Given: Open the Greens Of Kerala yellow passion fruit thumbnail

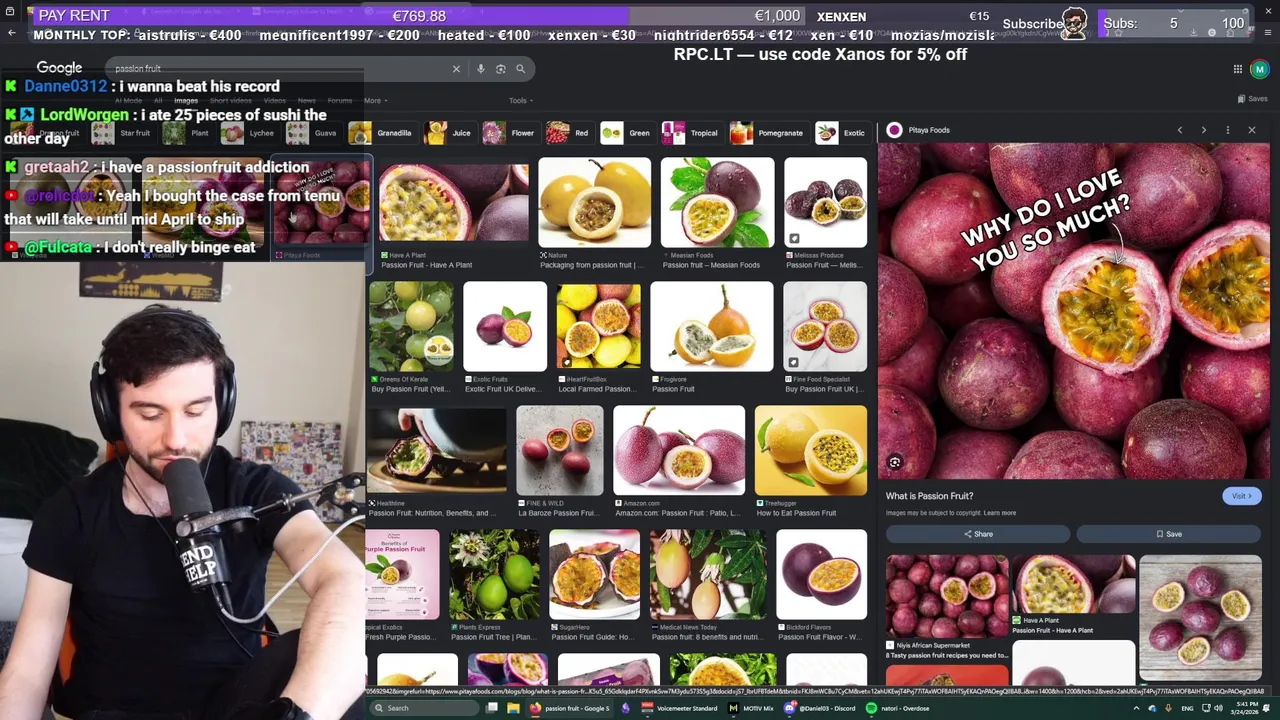Looking at the screenshot, I should pyautogui.click(x=410, y=327).
